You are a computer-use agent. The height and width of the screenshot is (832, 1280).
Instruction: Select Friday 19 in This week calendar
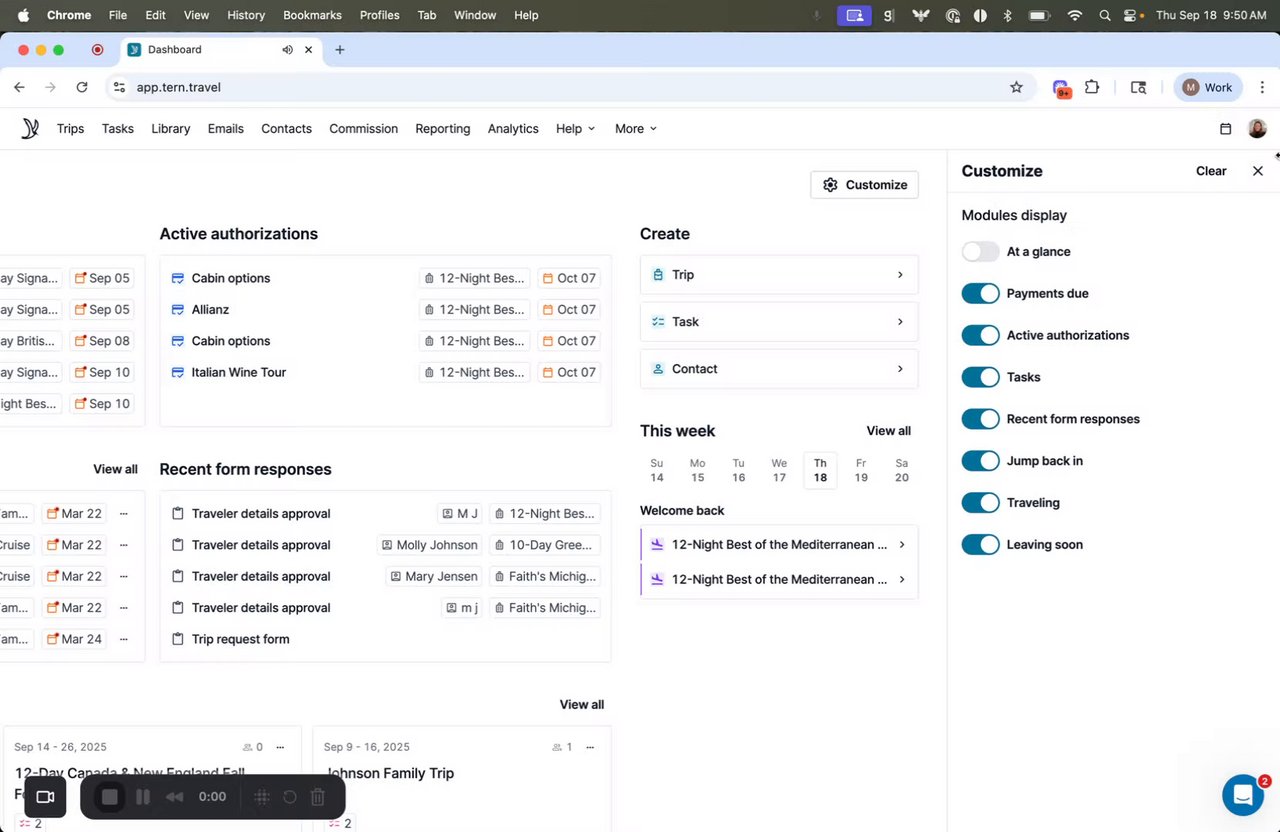[861, 470]
